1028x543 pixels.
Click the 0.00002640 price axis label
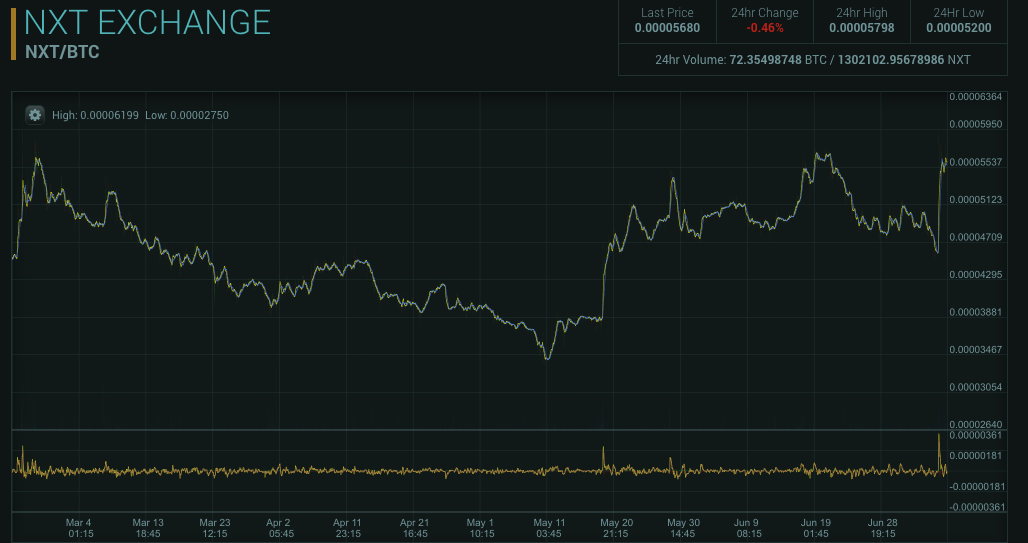pyautogui.click(x=976, y=424)
